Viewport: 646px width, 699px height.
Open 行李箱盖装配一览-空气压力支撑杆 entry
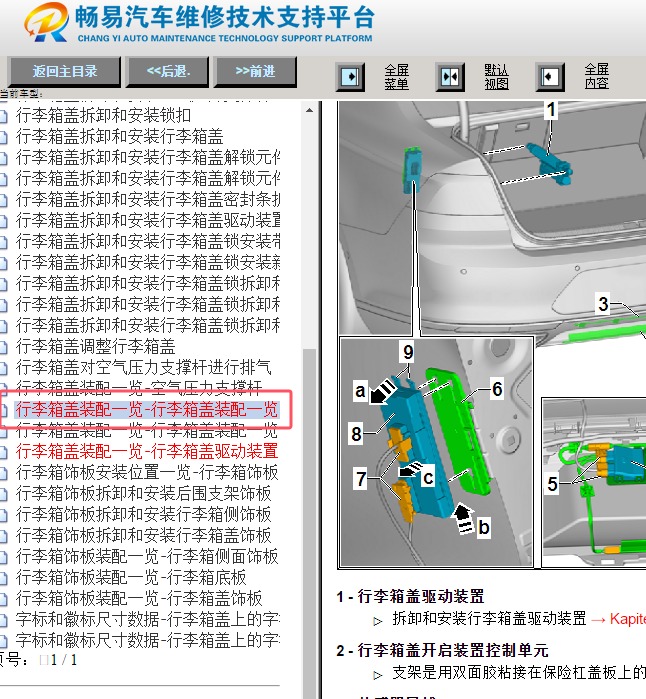(139, 388)
